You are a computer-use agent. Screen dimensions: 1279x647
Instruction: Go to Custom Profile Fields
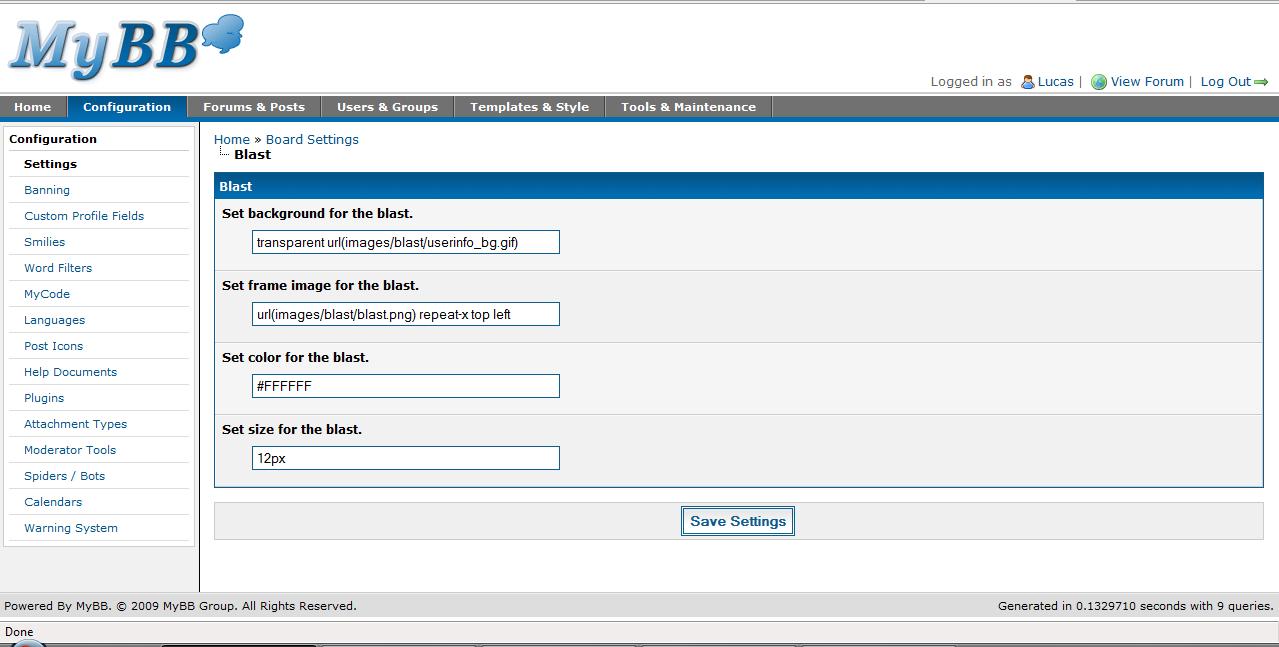tap(84, 216)
